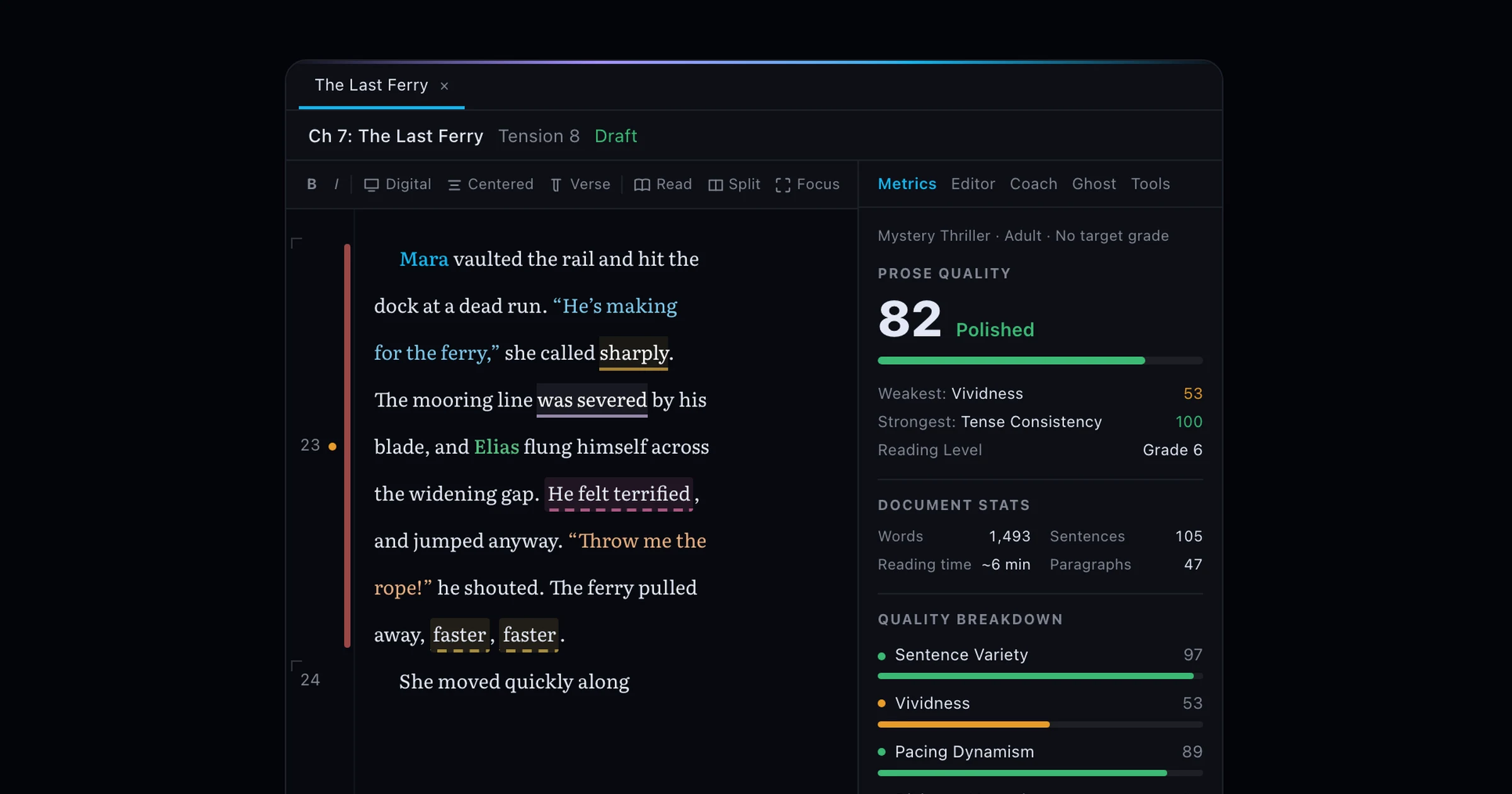The height and width of the screenshot is (794, 1512).
Task: Open Read view
Action: point(663,184)
